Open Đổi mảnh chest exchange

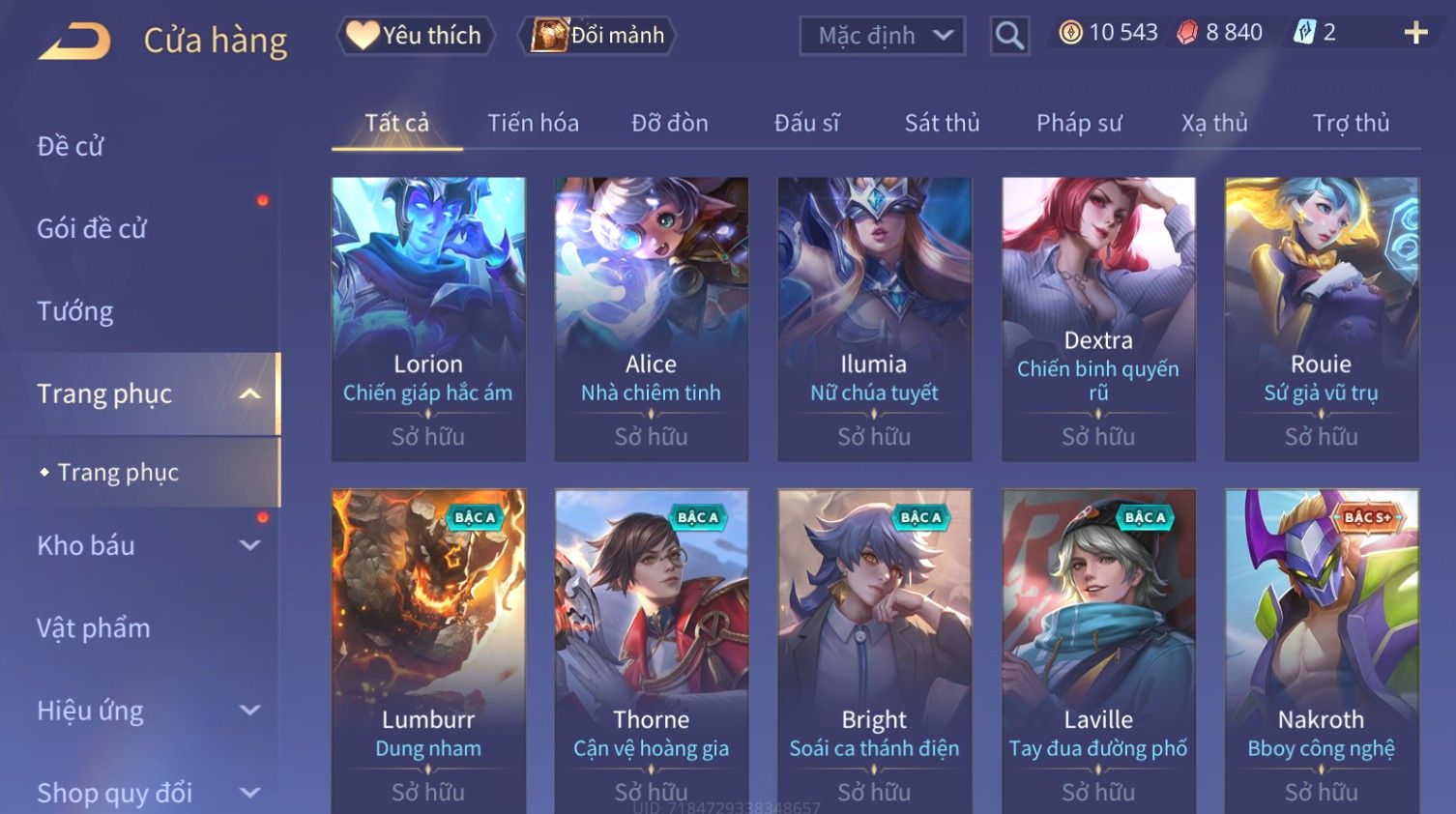(598, 36)
